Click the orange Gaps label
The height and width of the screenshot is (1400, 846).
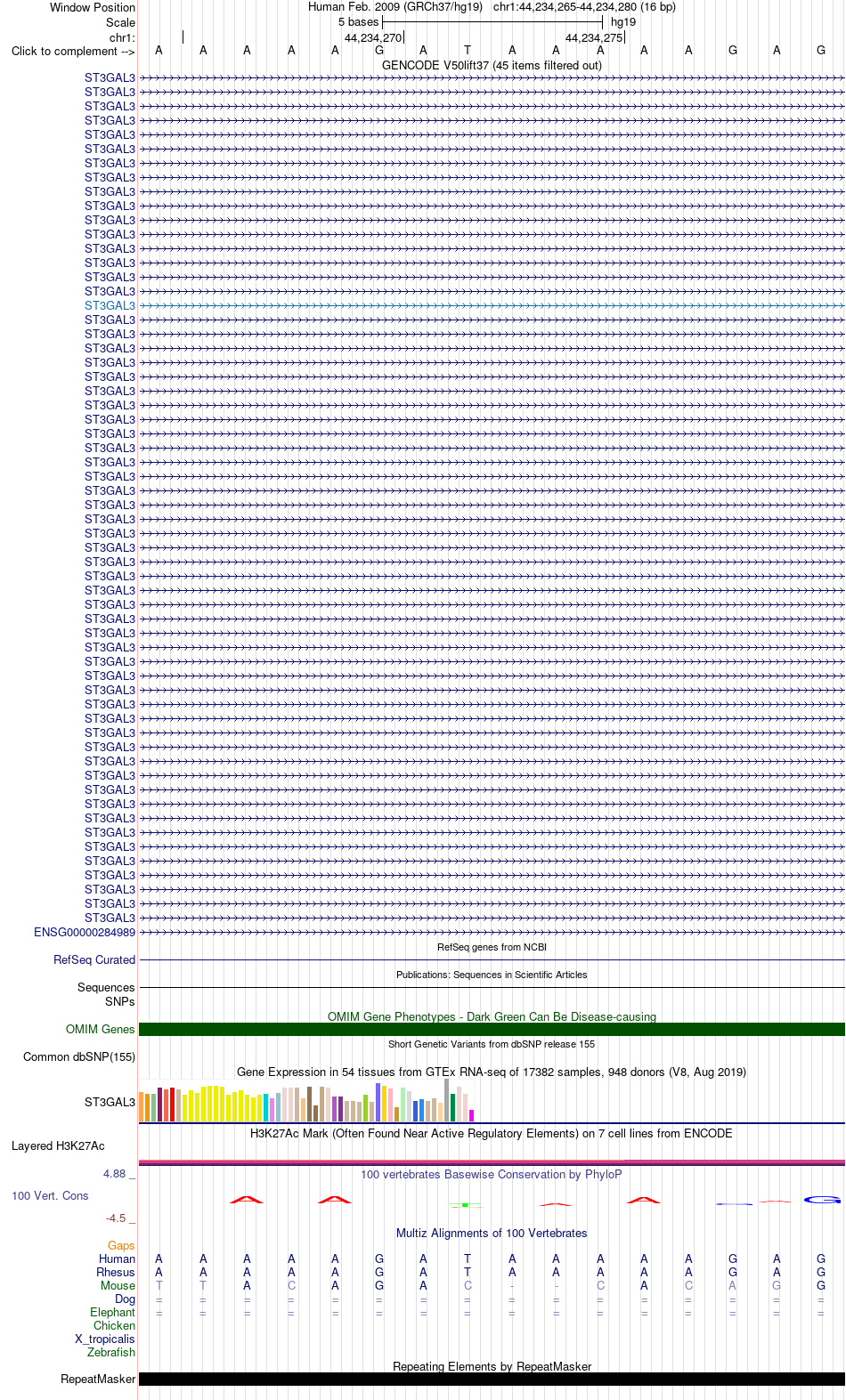pyautogui.click(x=121, y=1245)
